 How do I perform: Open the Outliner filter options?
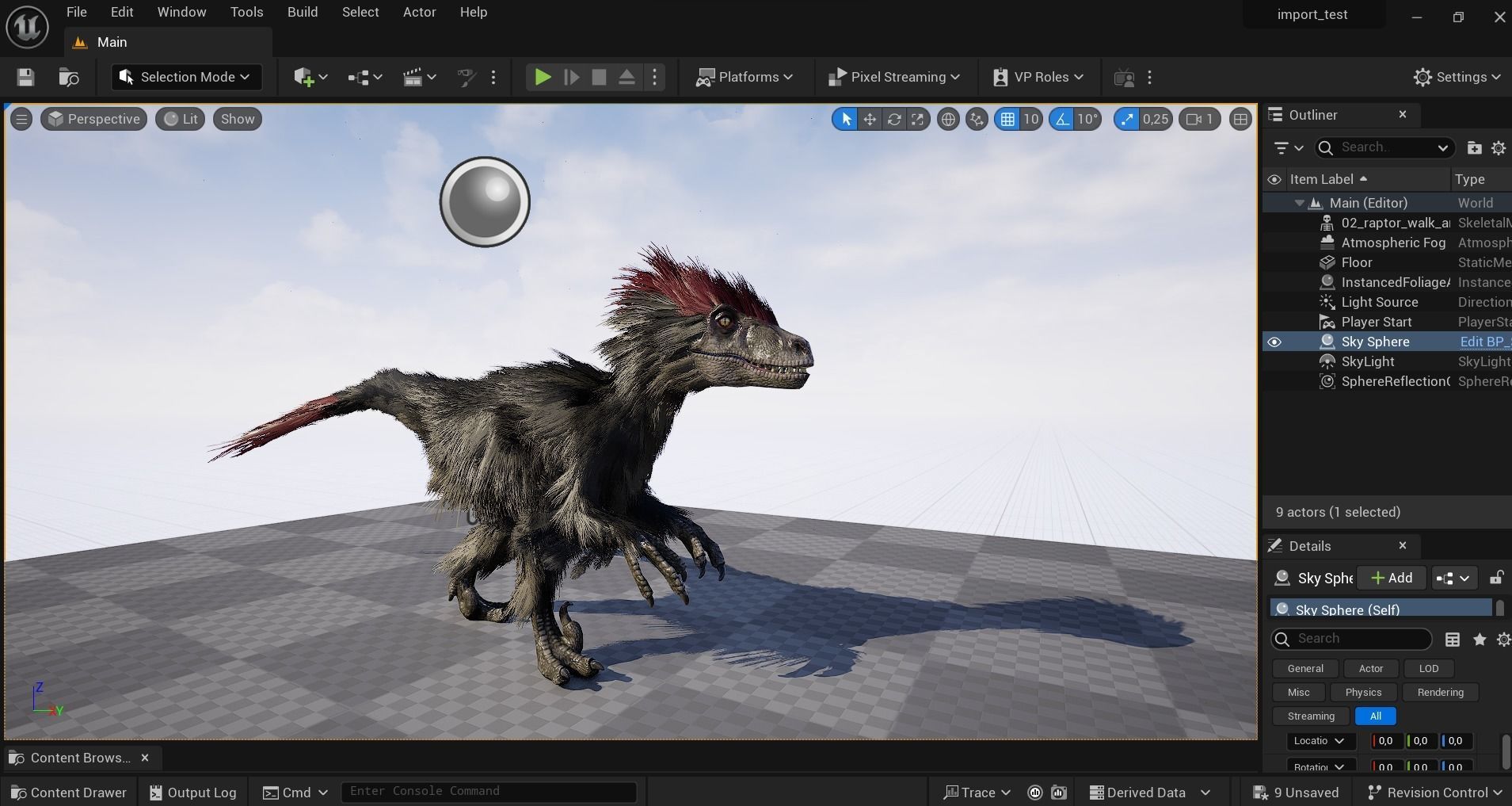(1289, 147)
